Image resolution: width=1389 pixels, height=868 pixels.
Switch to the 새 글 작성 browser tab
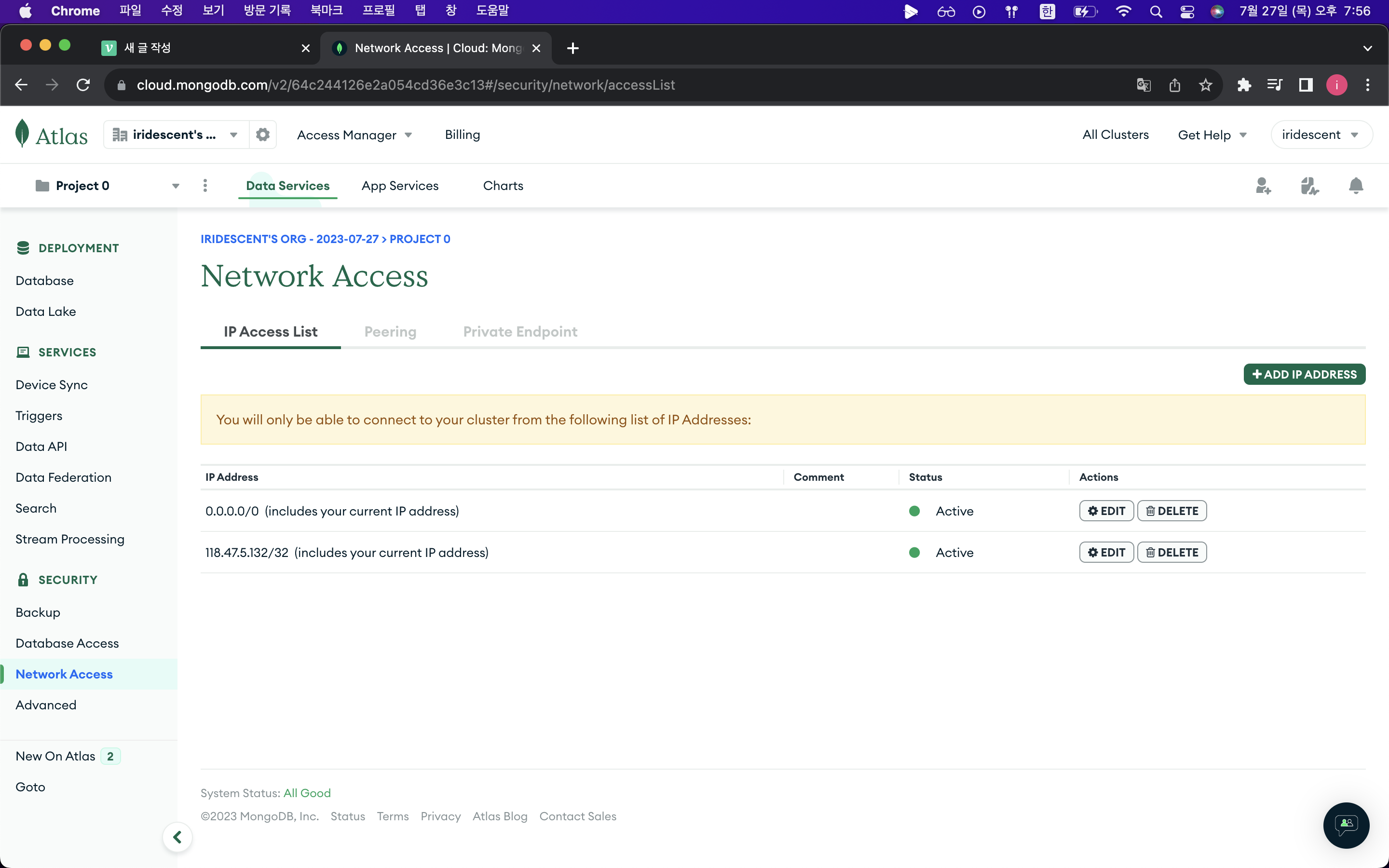pos(205,48)
